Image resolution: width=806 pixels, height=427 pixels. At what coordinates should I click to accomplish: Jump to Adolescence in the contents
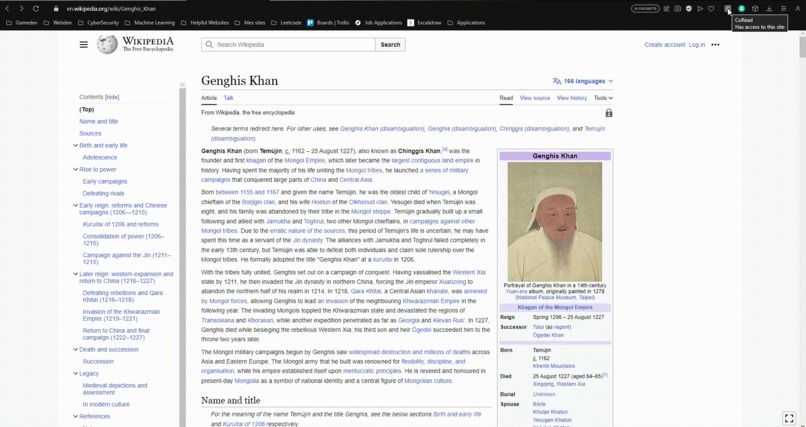coord(100,157)
